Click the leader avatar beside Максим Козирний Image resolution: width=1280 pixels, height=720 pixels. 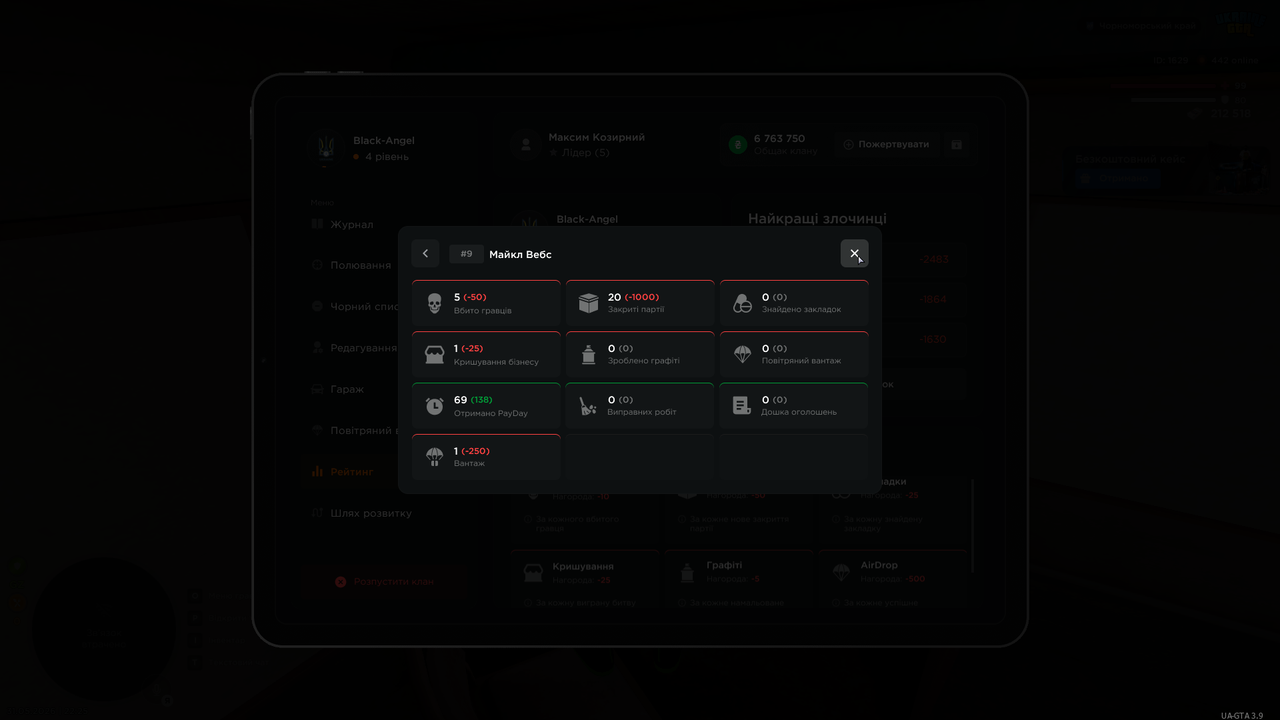click(525, 145)
